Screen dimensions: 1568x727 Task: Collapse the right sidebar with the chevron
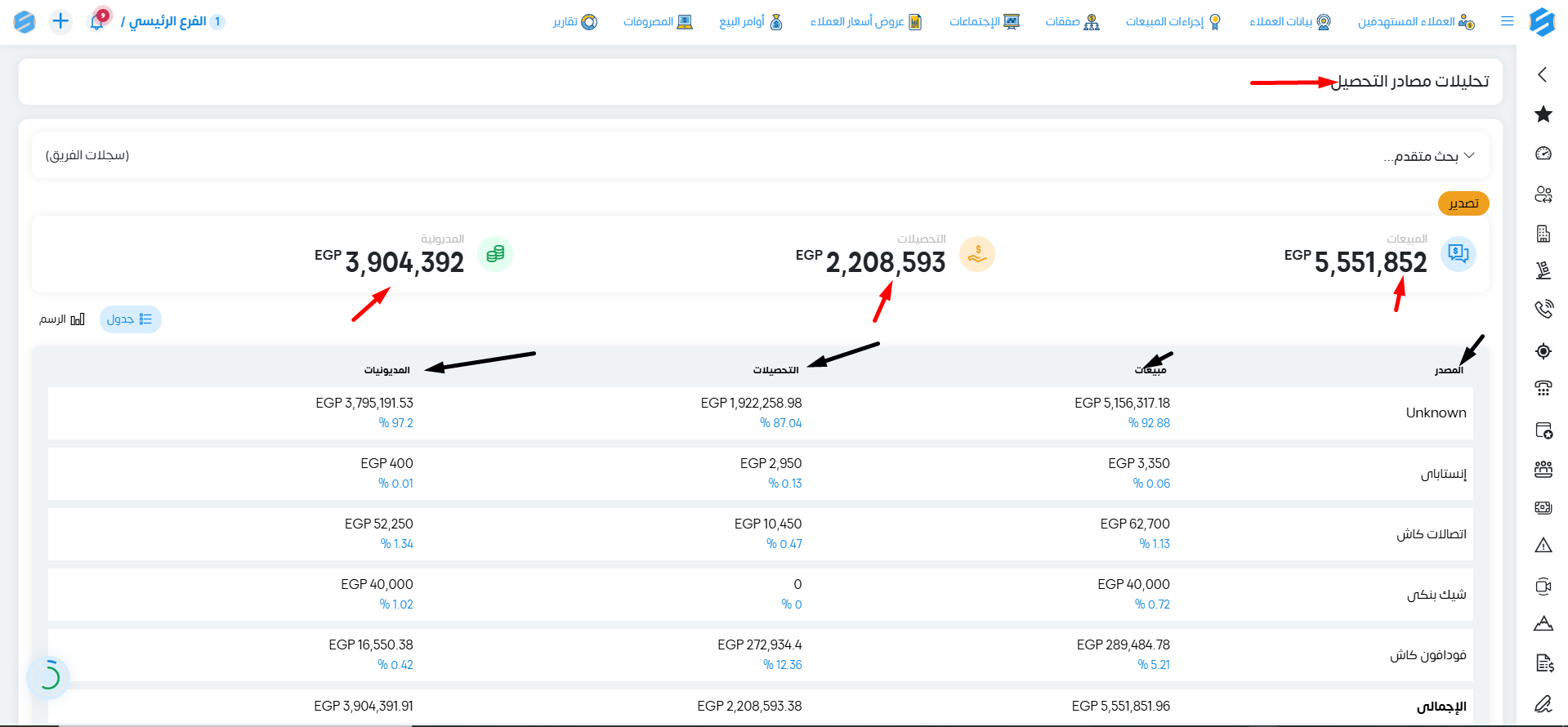click(x=1542, y=74)
